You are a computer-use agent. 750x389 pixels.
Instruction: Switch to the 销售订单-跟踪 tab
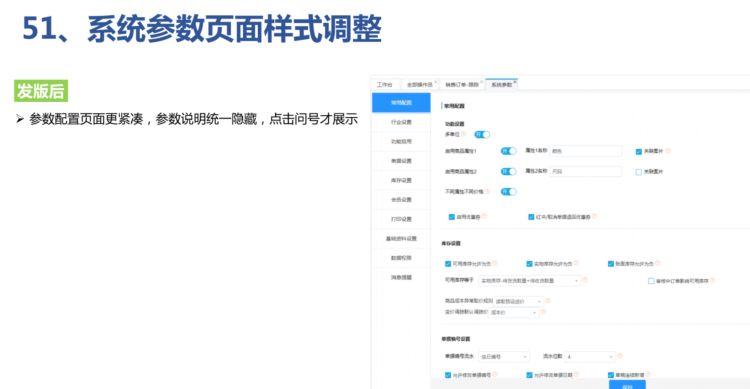coord(462,85)
